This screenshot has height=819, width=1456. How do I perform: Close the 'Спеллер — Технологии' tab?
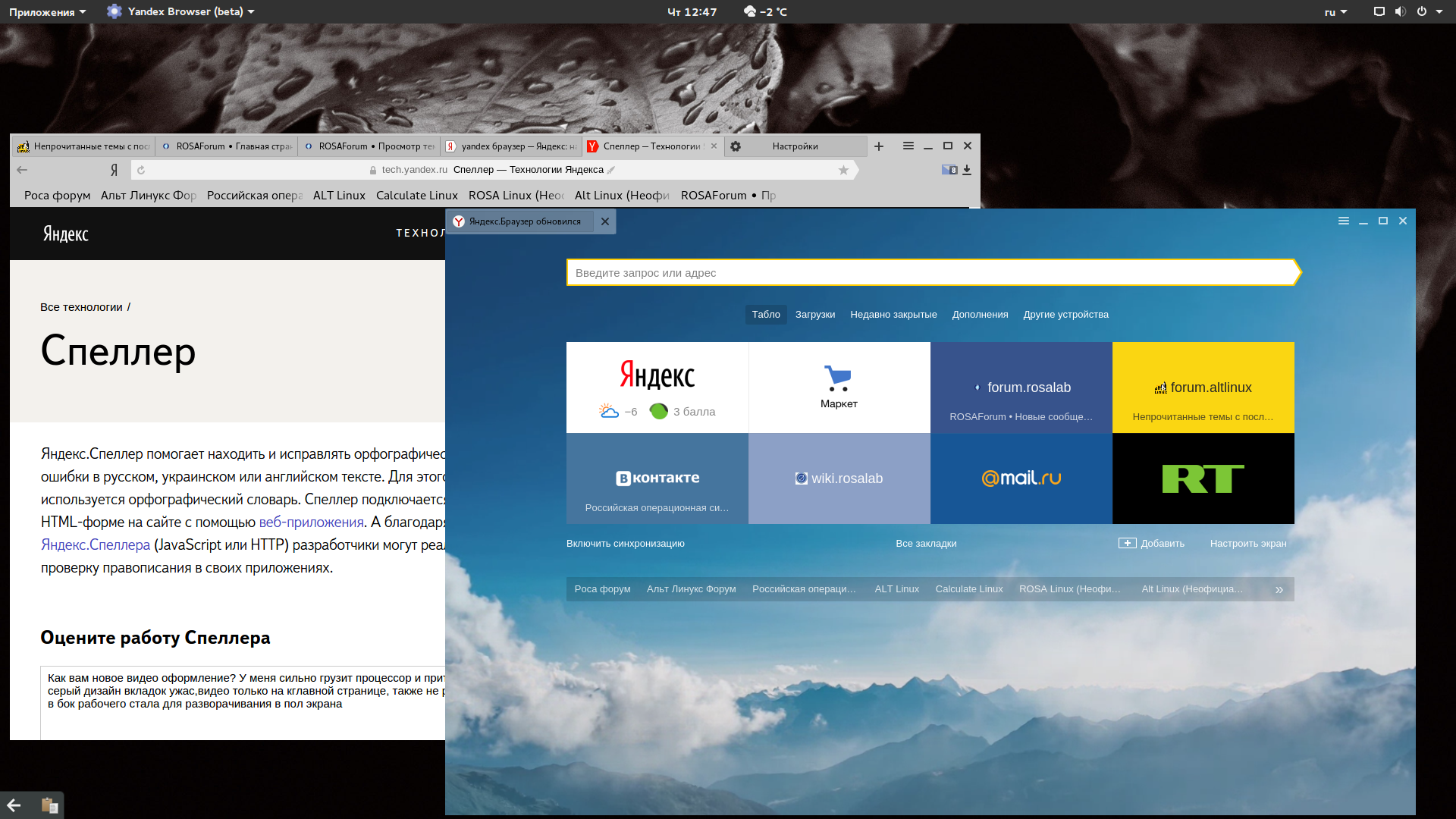[x=714, y=146]
